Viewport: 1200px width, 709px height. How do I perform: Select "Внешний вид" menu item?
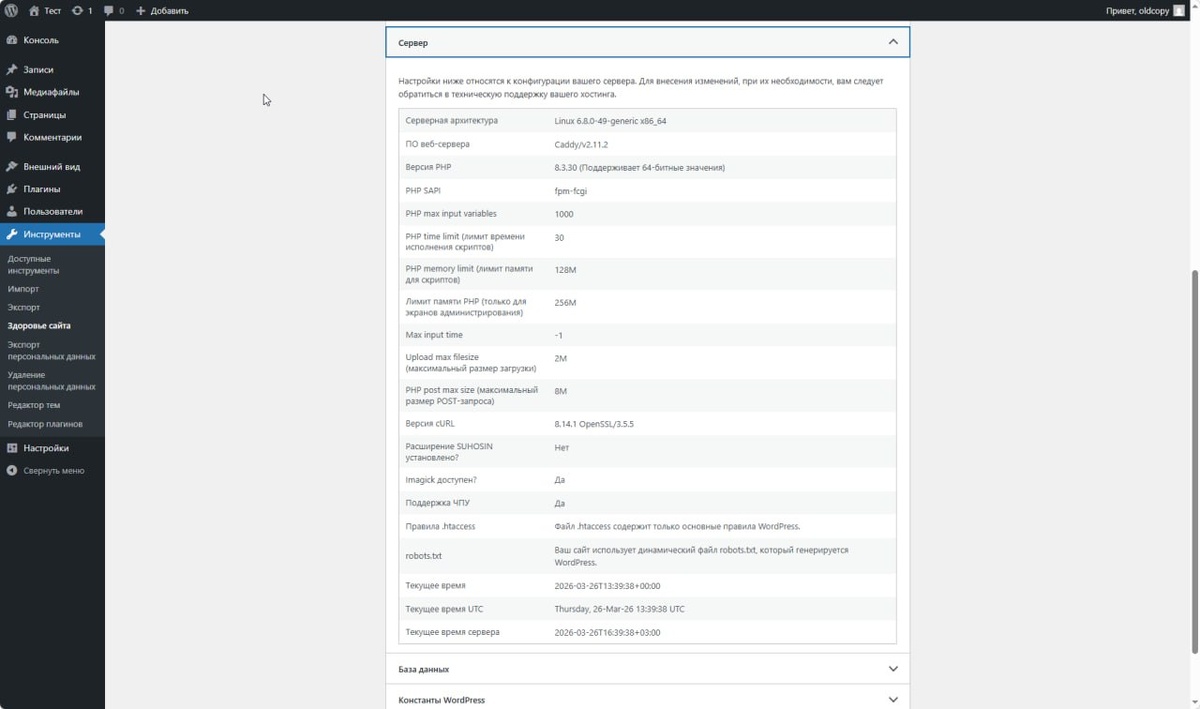pyautogui.click(x=52, y=167)
